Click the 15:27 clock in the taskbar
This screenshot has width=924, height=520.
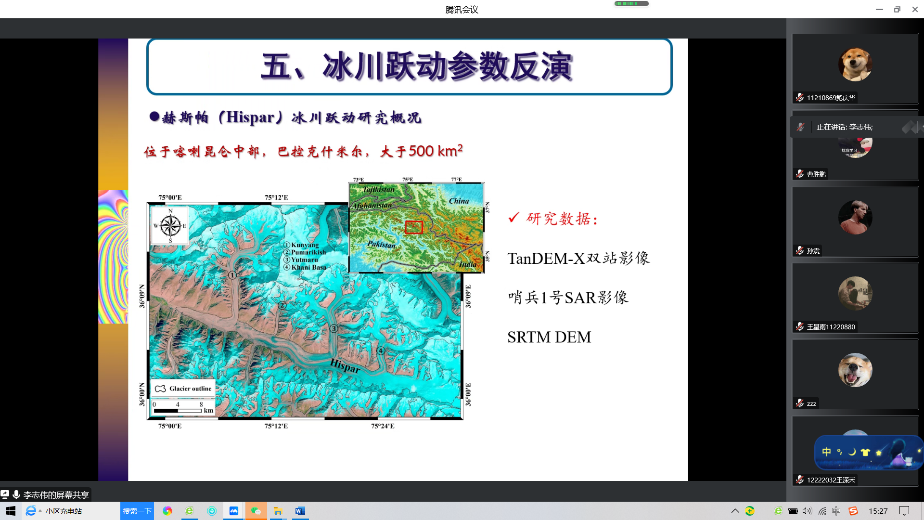[x=878, y=511]
